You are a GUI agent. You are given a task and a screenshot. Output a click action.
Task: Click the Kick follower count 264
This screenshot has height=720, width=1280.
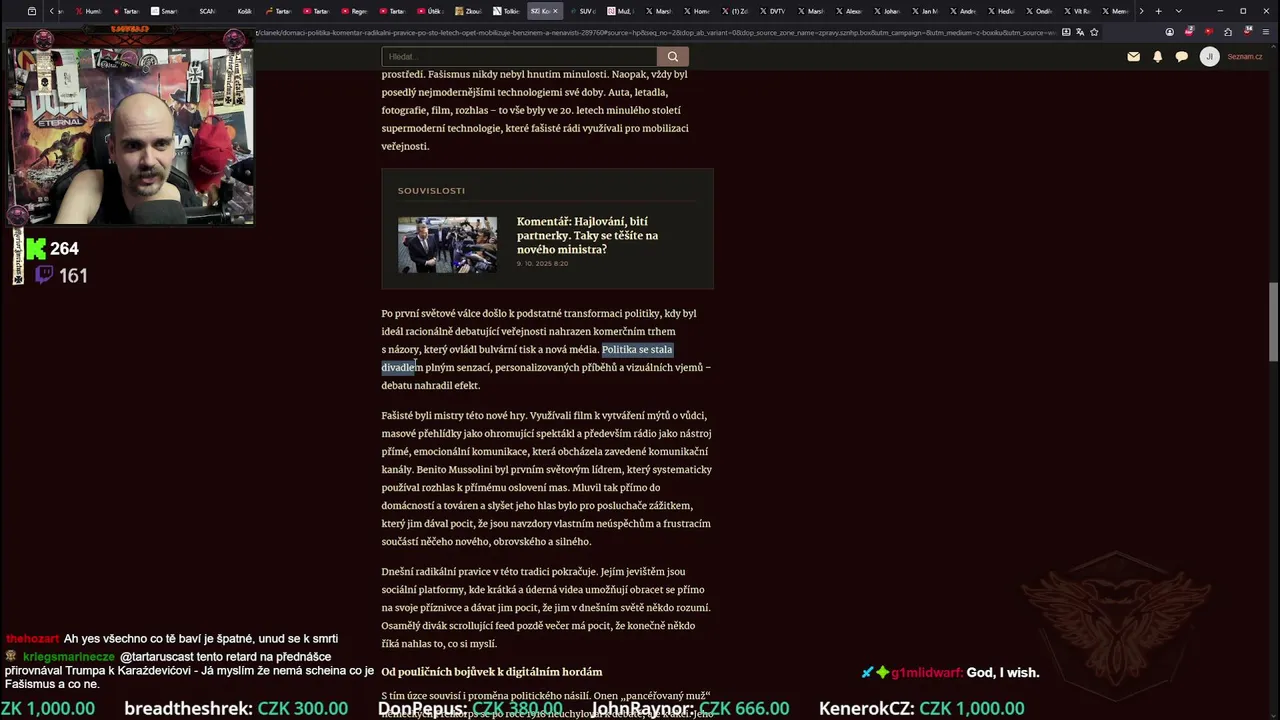coord(64,248)
